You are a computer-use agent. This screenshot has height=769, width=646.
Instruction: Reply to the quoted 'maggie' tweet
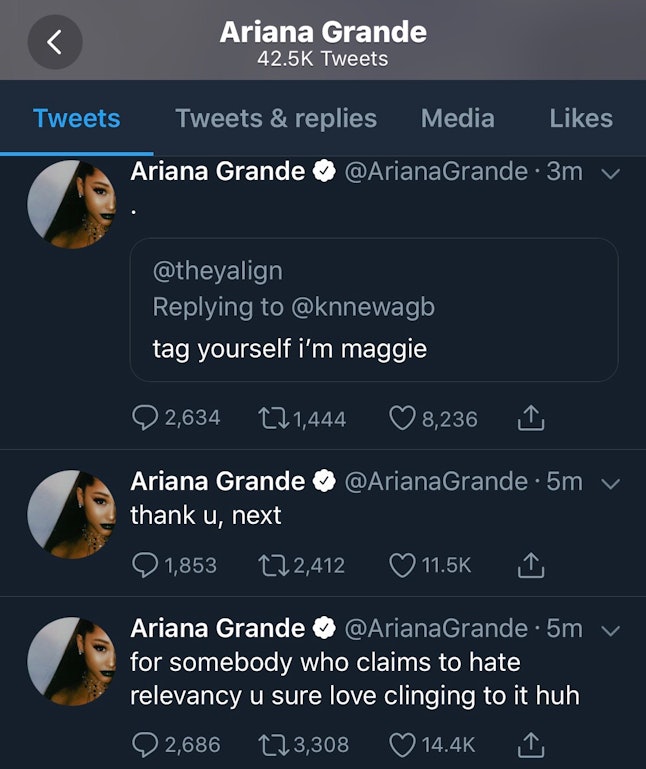coord(146,418)
